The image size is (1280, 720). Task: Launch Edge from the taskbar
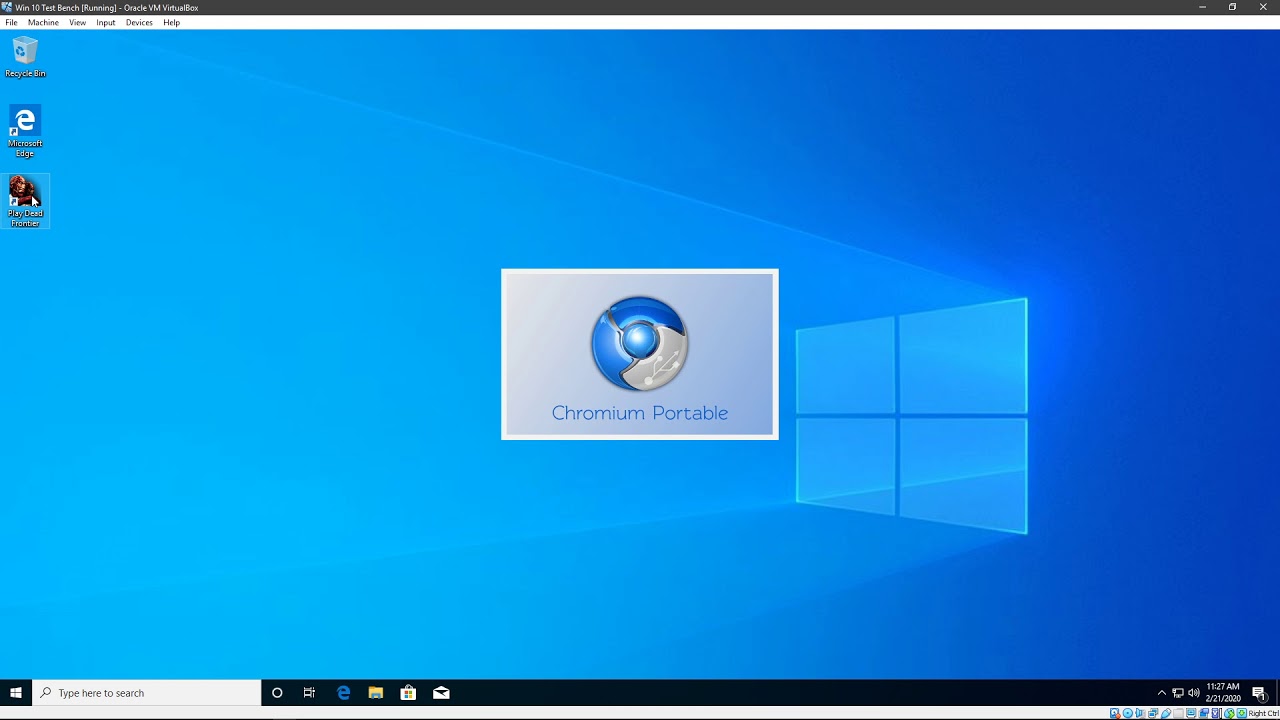pyautogui.click(x=343, y=692)
